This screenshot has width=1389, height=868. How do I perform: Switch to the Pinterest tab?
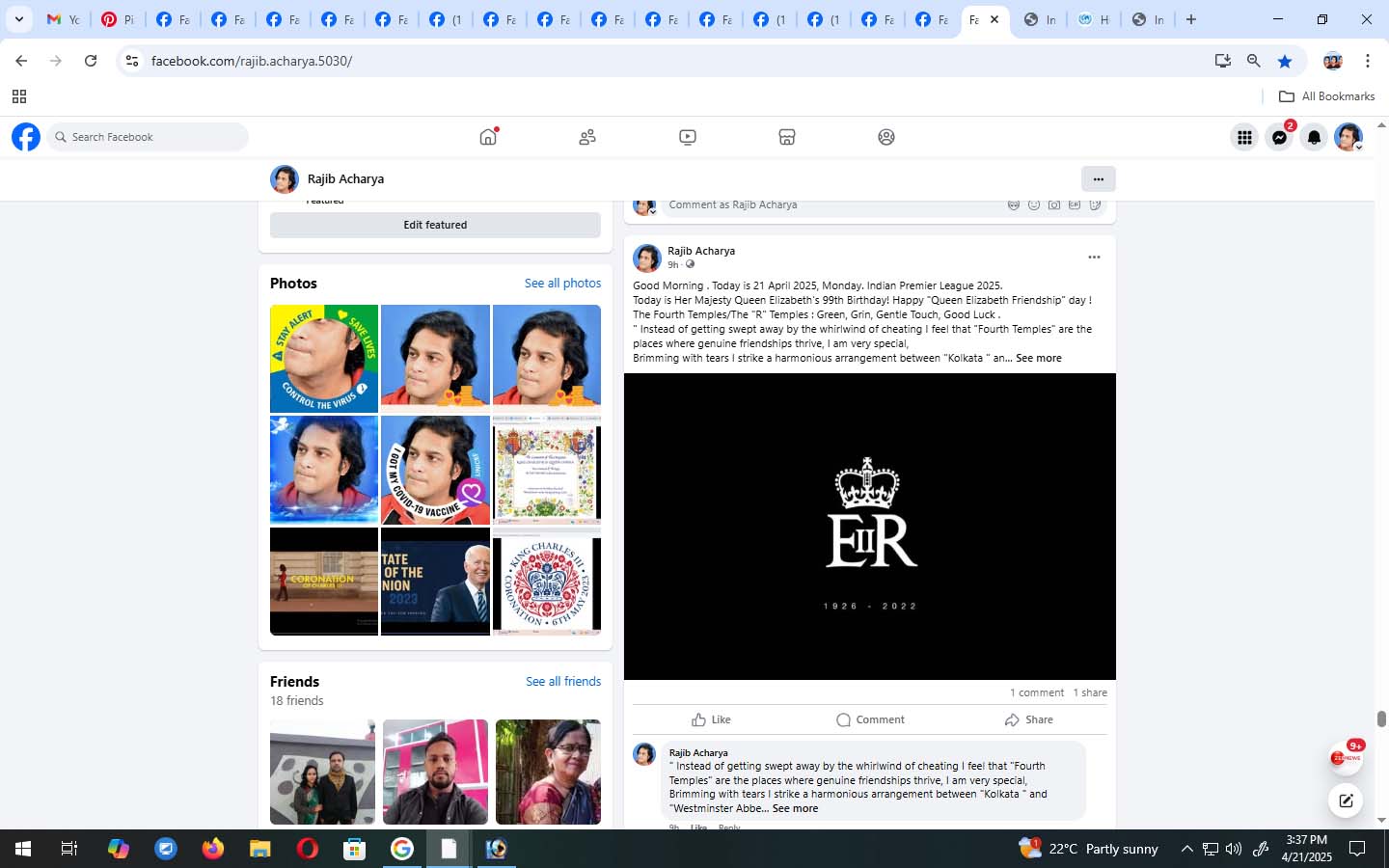(x=118, y=19)
